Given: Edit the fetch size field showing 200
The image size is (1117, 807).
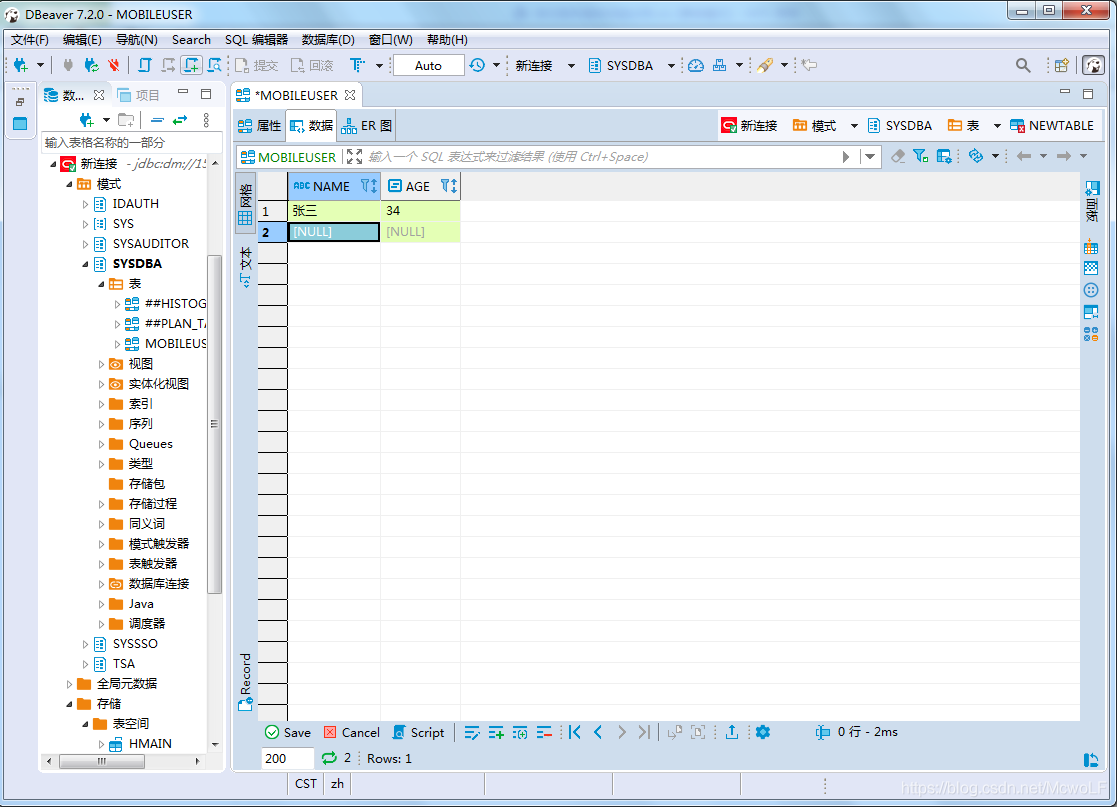Looking at the screenshot, I should click(x=287, y=759).
